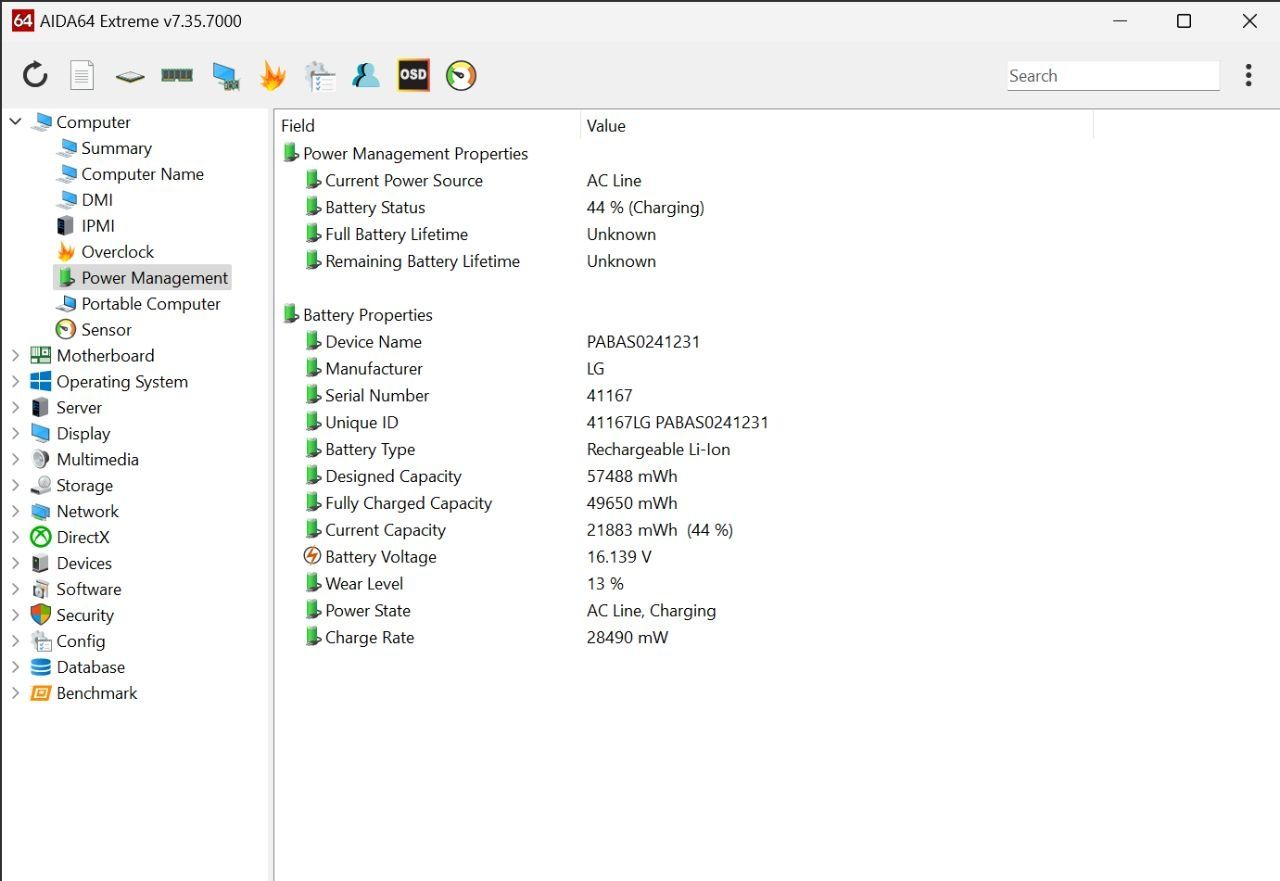The image size is (1280, 881).
Task: Click the 16.139 V voltage value
Action: click(619, 557)
